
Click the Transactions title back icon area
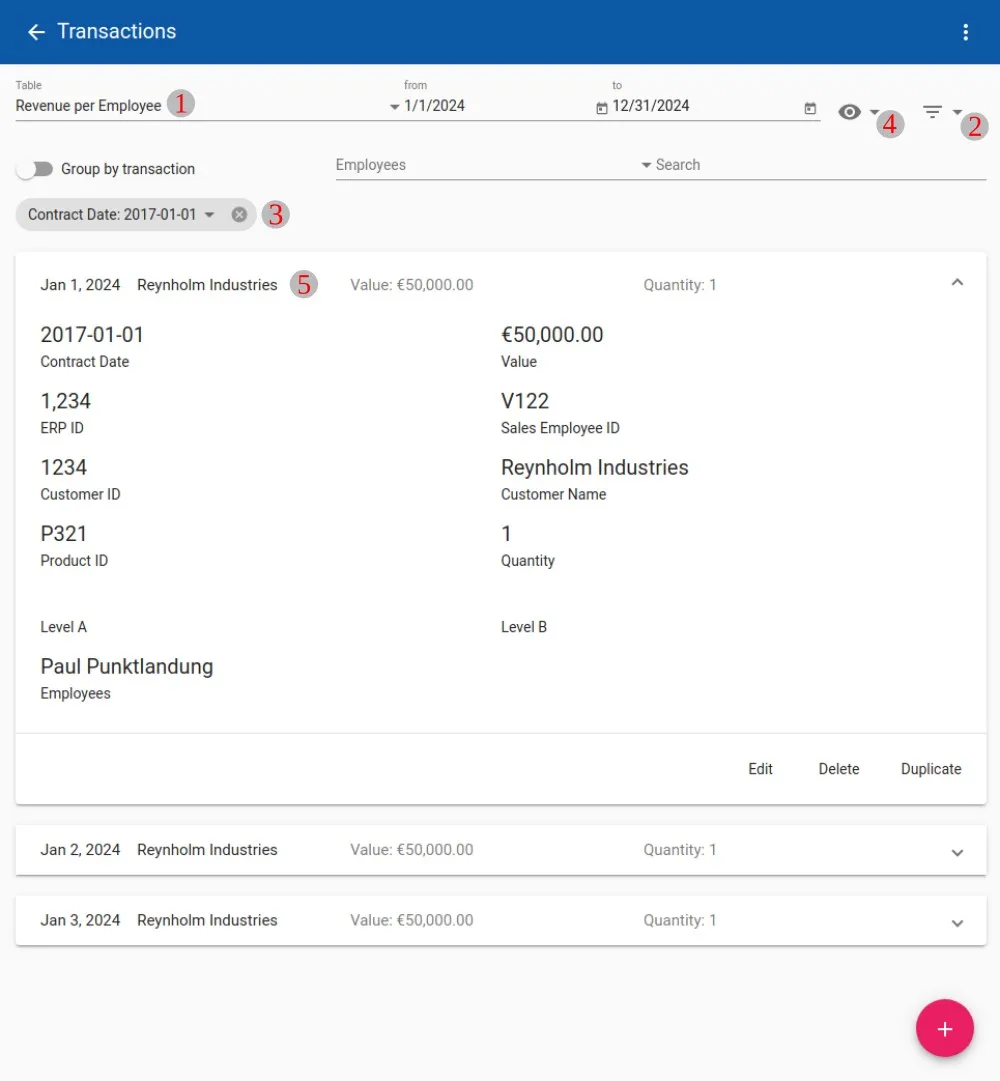tap(36, 31)
